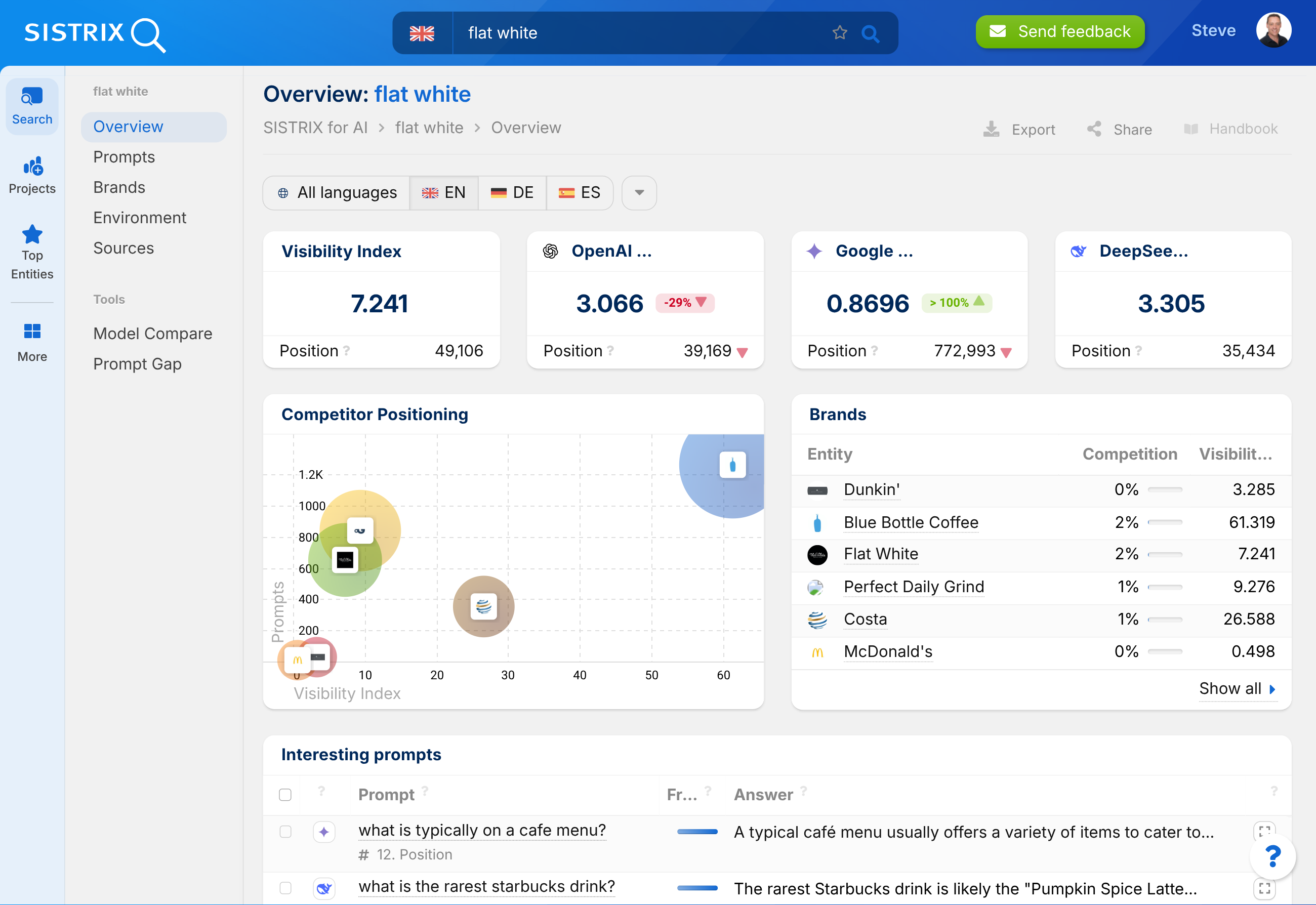The width and height of the screenshot is (1316, 905).
Task: Open the Flat White brand link
Action: (x=881, y=554)
